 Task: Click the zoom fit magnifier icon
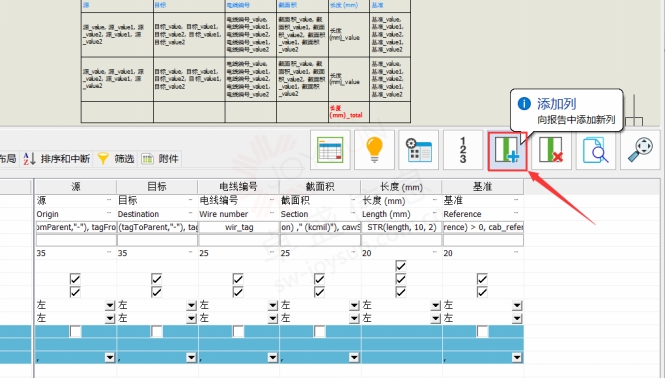pyautogui.click(x=640, y=150)
